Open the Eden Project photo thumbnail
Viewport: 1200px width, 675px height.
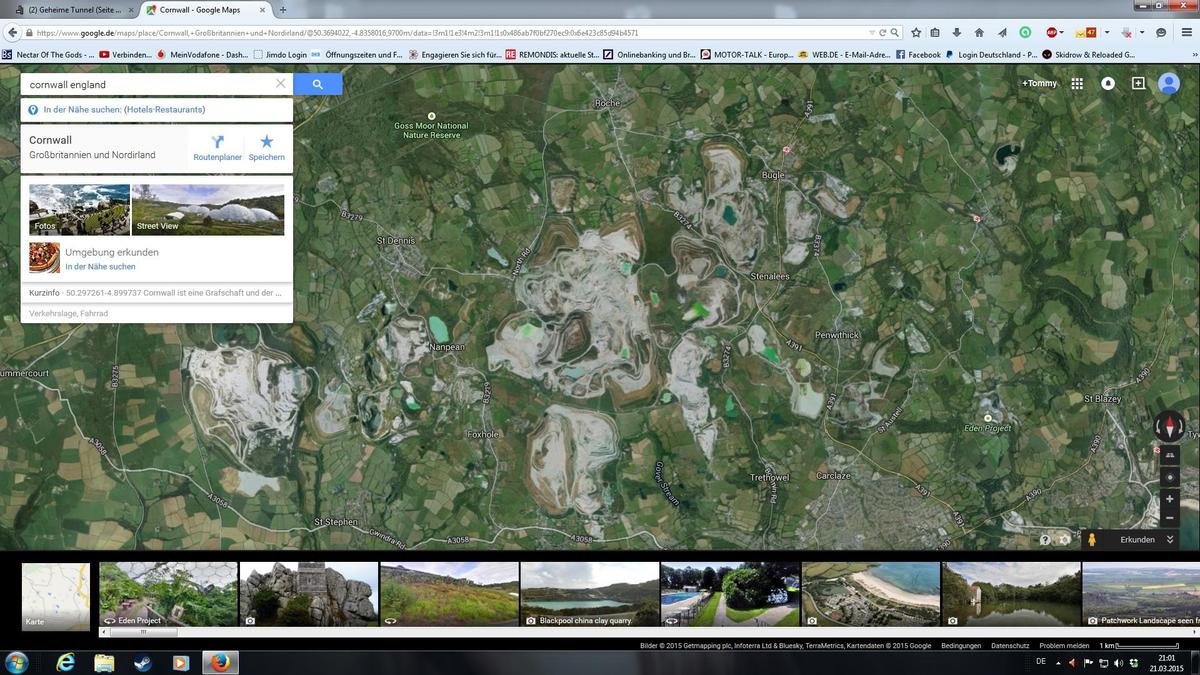click(168, 594)
